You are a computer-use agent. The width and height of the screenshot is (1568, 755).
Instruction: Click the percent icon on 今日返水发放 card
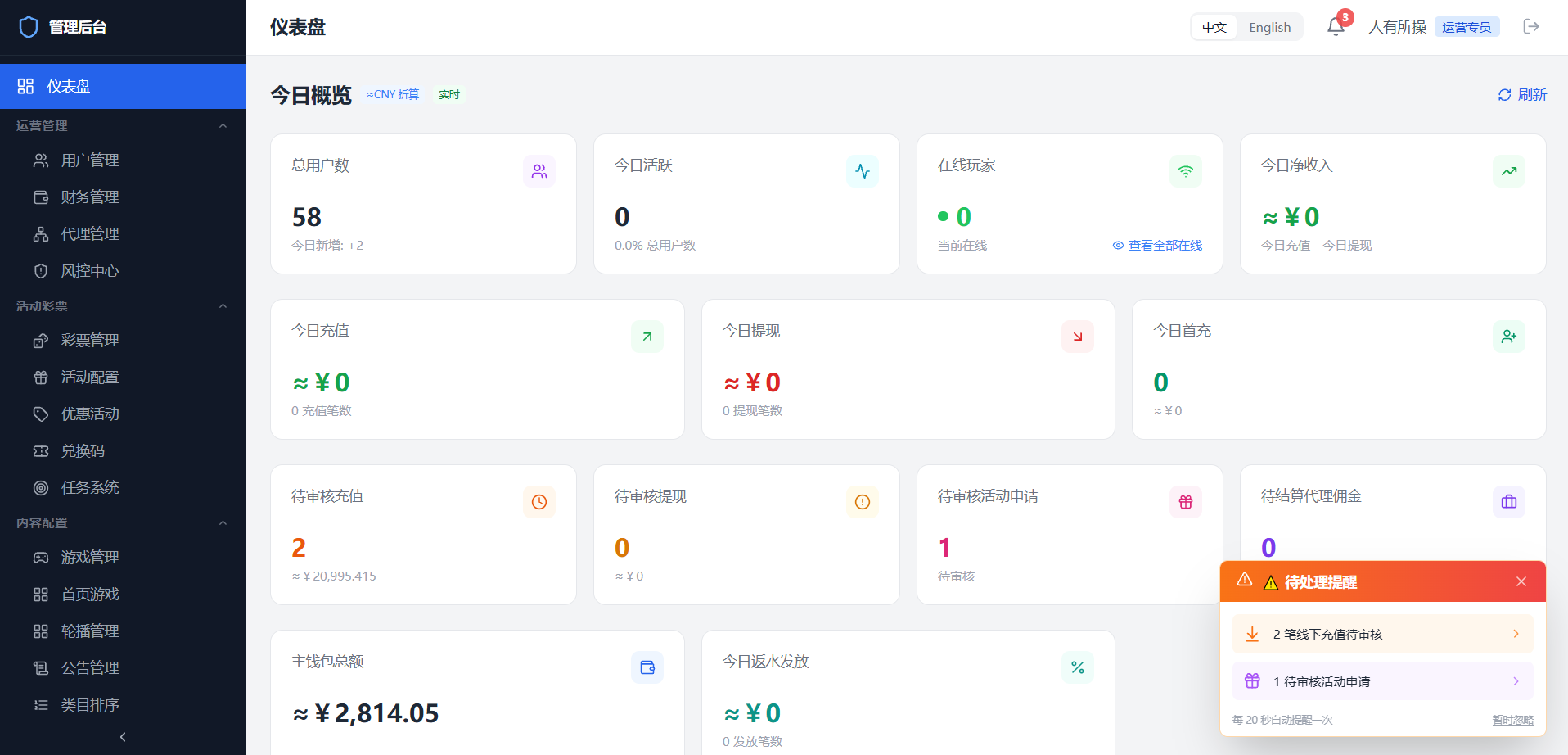(x=1078, y=667)
